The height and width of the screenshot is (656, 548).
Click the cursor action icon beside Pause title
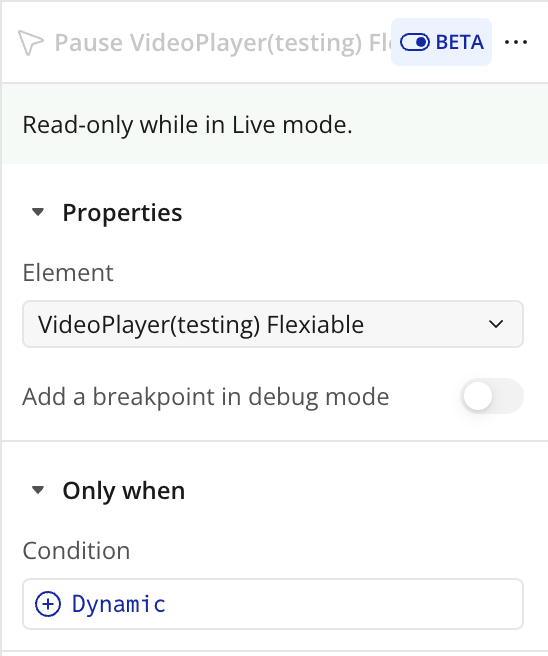(31, 42)
